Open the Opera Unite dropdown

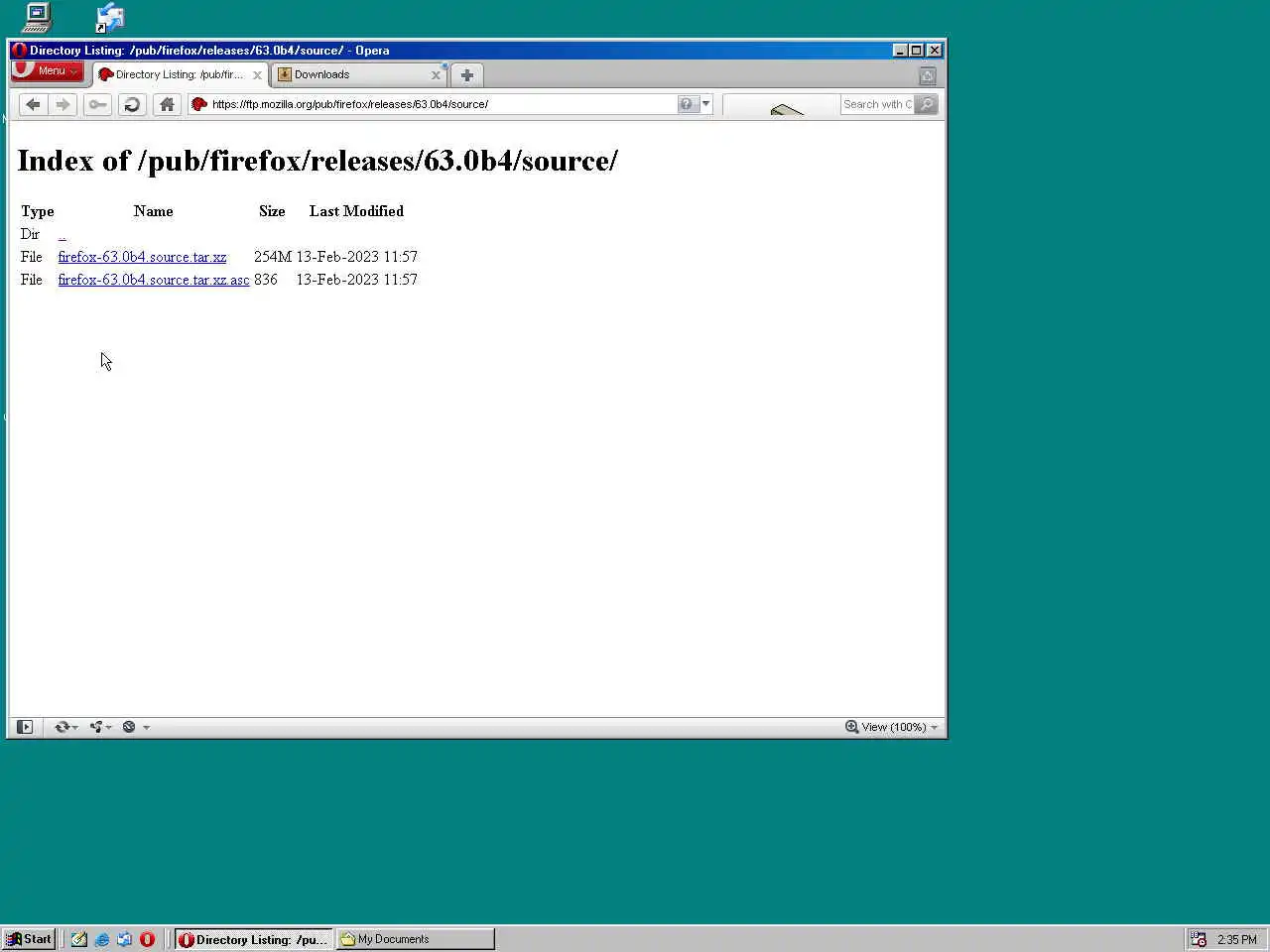coord(101,727)
